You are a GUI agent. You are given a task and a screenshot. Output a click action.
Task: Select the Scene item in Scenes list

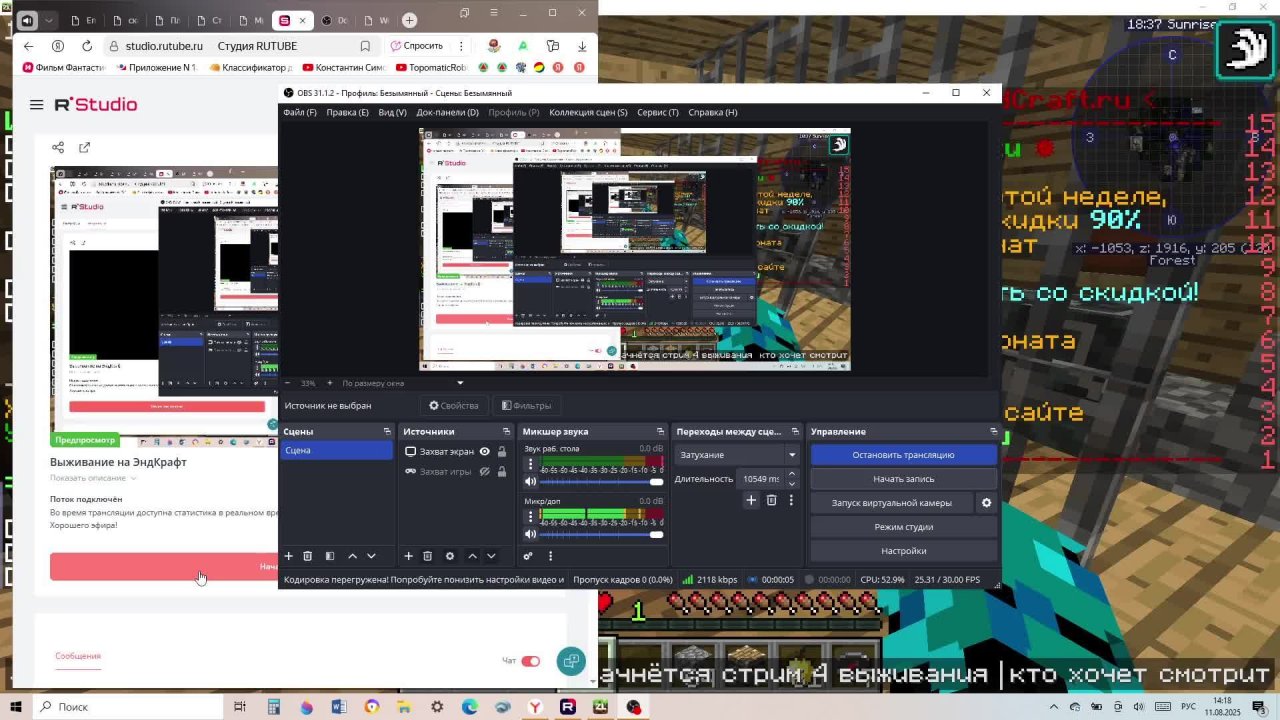click(337, 451)
